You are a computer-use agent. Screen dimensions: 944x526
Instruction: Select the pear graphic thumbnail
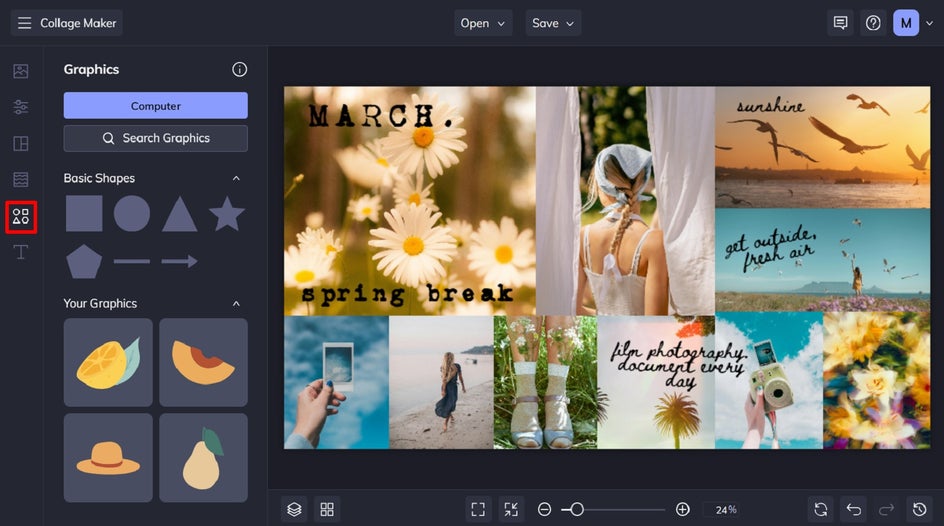(x=203, y=458)
